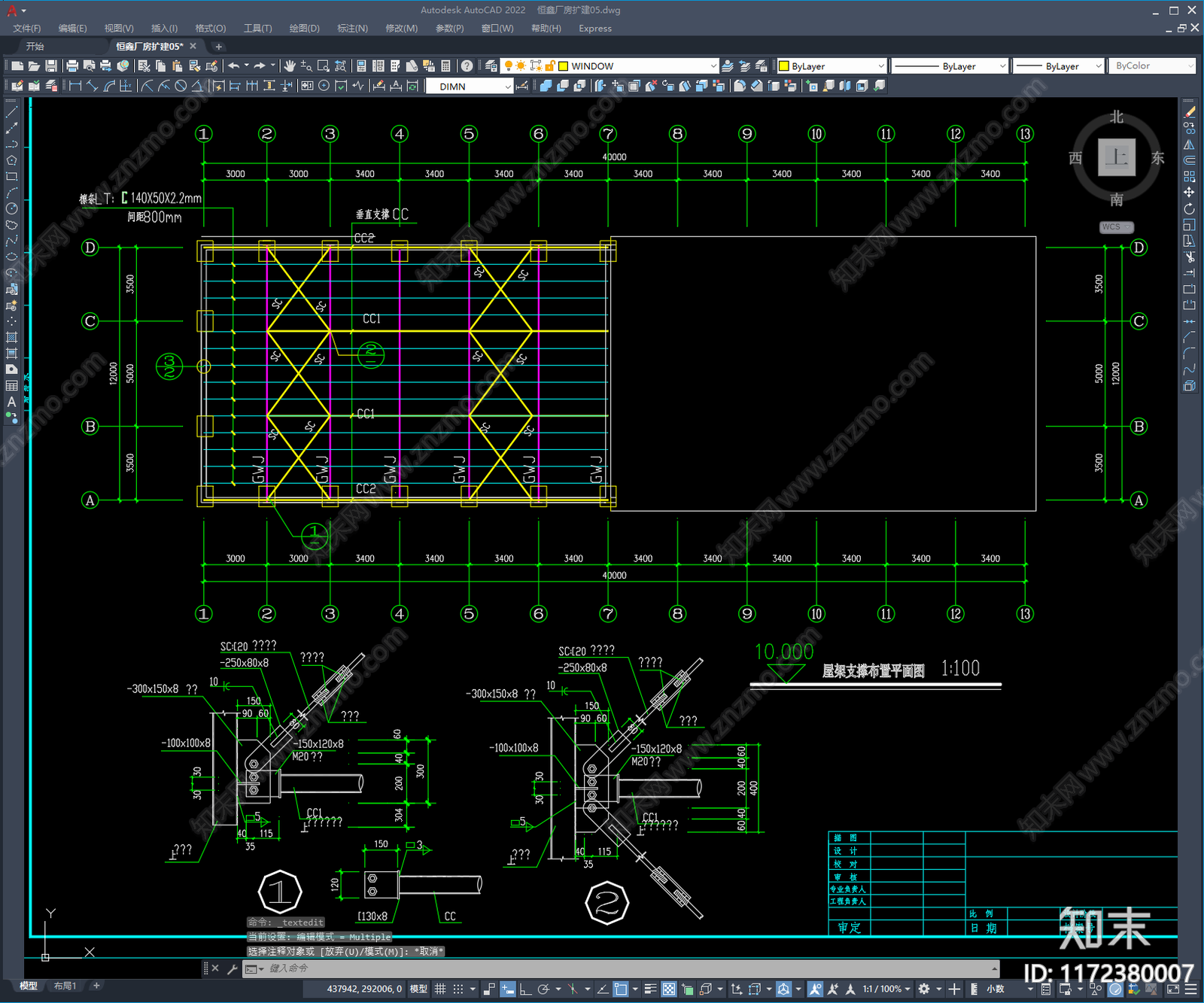Click the yellow layer color swatch
This screenshot has height=1003, width=1204.
click(563, 66)
